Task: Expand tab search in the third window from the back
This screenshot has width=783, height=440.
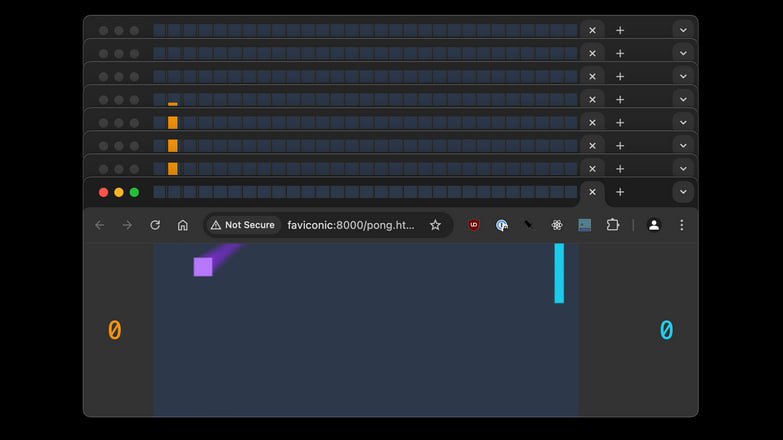Action: pos(683,76)
